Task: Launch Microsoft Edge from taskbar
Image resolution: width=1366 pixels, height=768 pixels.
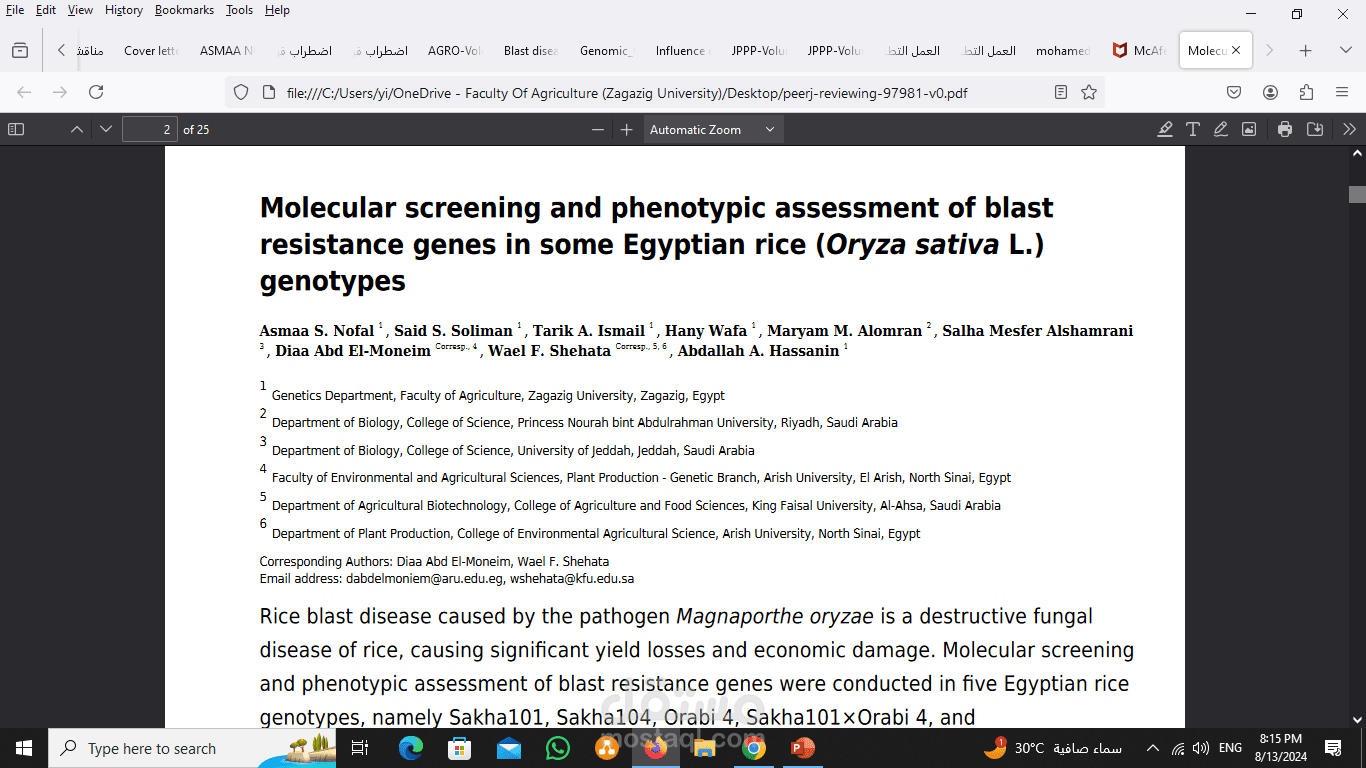Action: click(x=411, y=748)
